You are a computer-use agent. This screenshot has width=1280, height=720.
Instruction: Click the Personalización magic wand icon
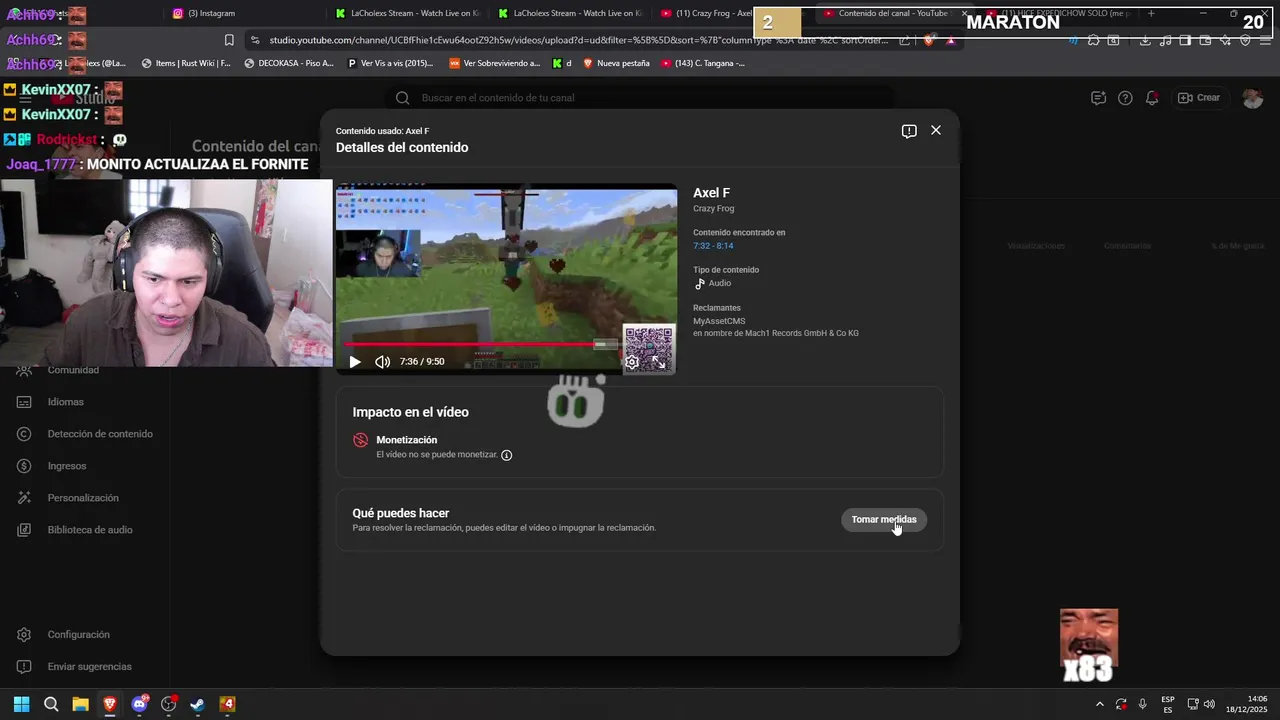[x=24, y=498]
